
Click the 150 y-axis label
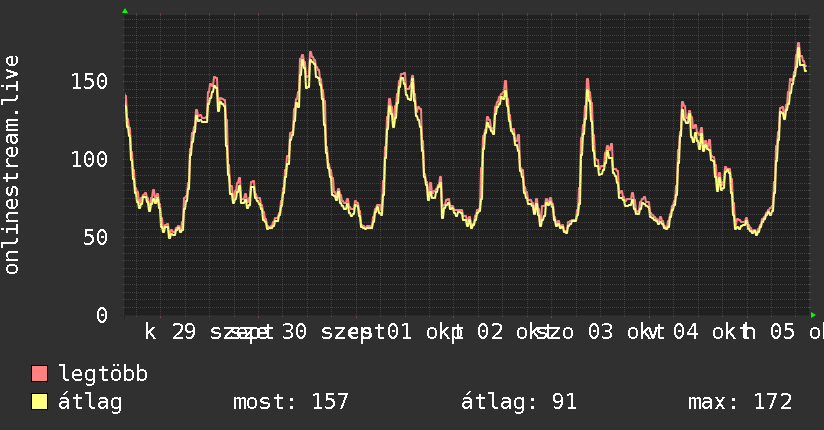[89, 81]
